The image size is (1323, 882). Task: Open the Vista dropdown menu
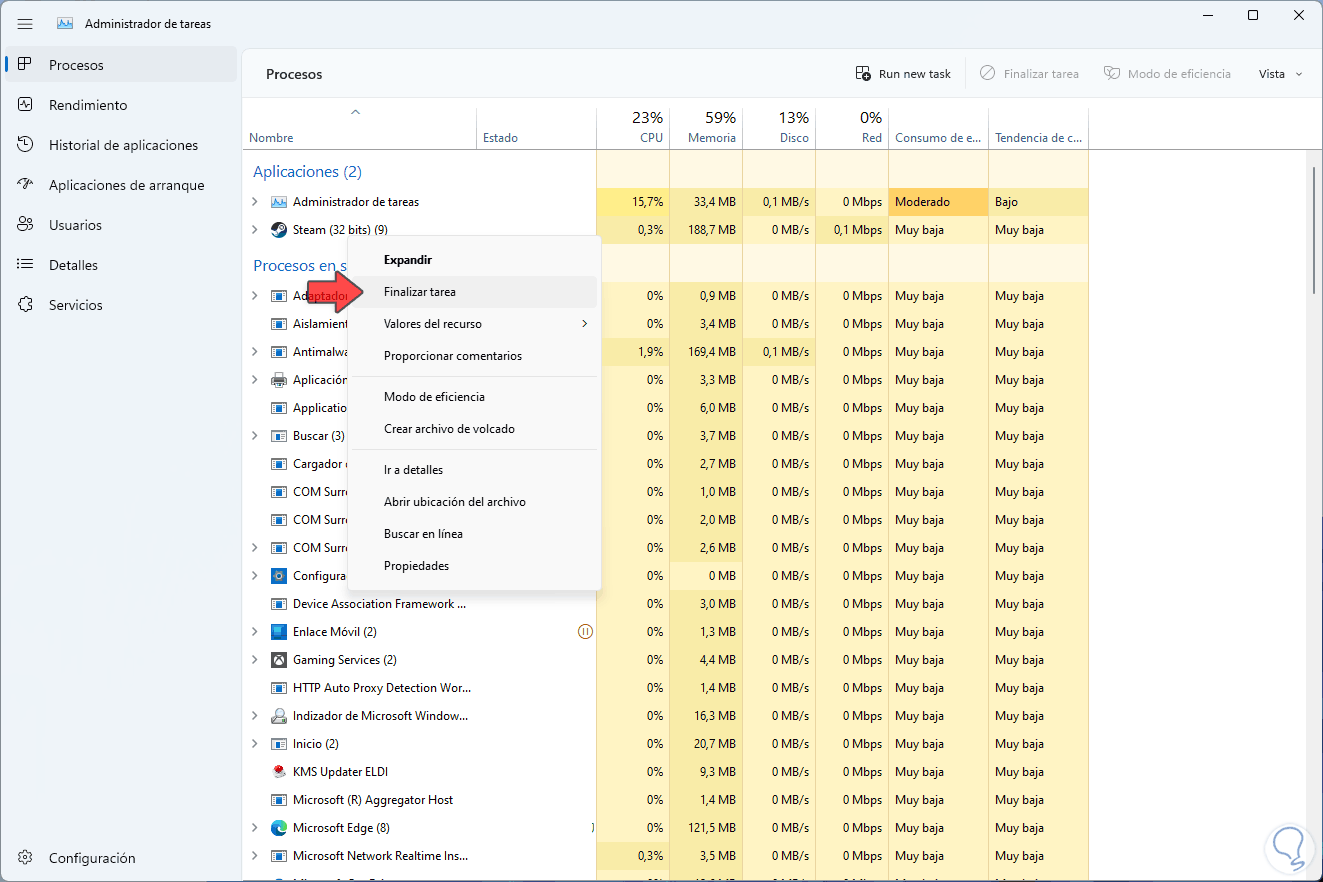1280,74
